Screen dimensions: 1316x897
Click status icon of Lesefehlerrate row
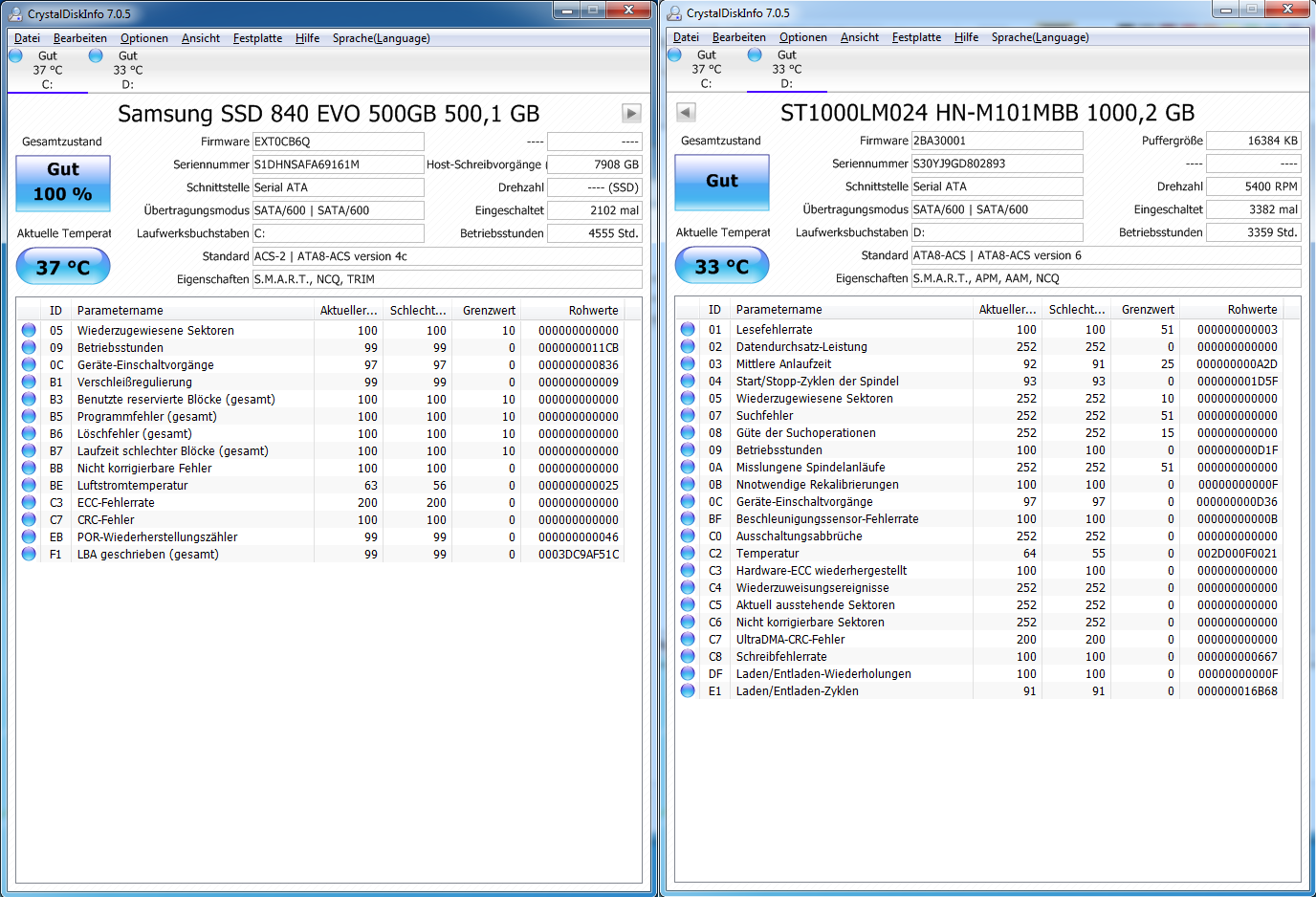tap(688, 329)
